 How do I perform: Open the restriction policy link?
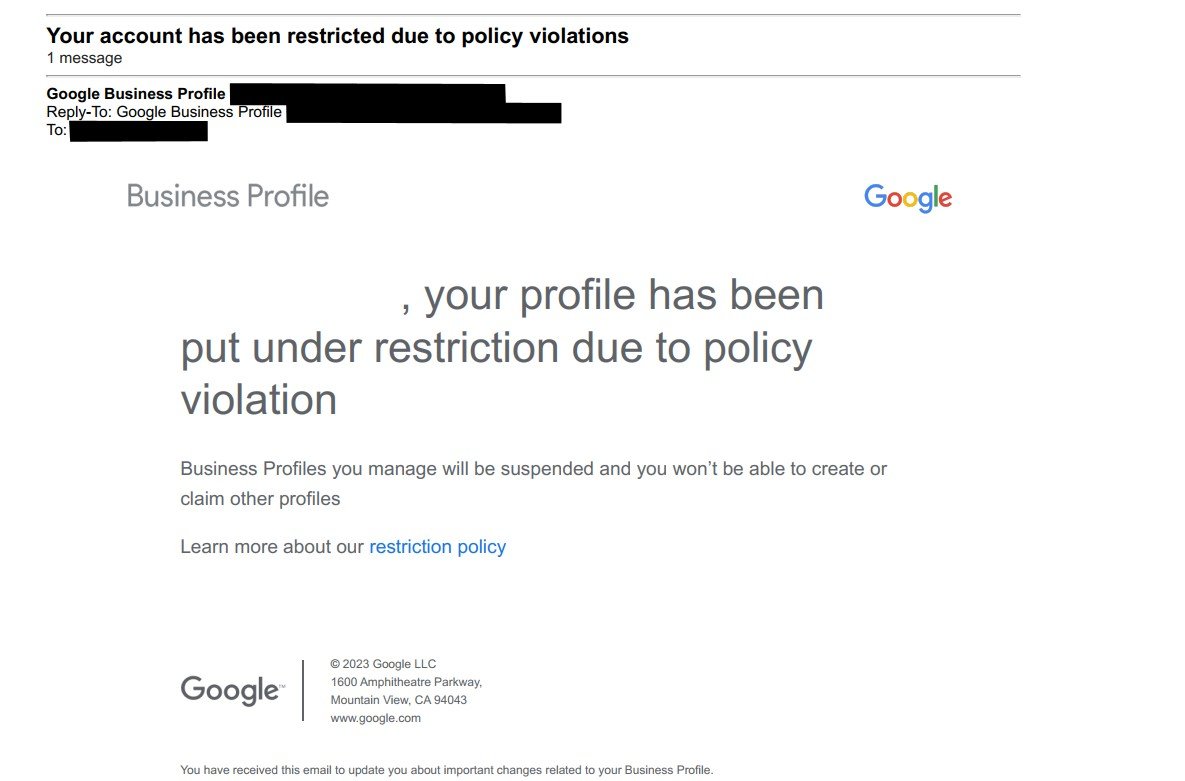[x=437, y=547]
